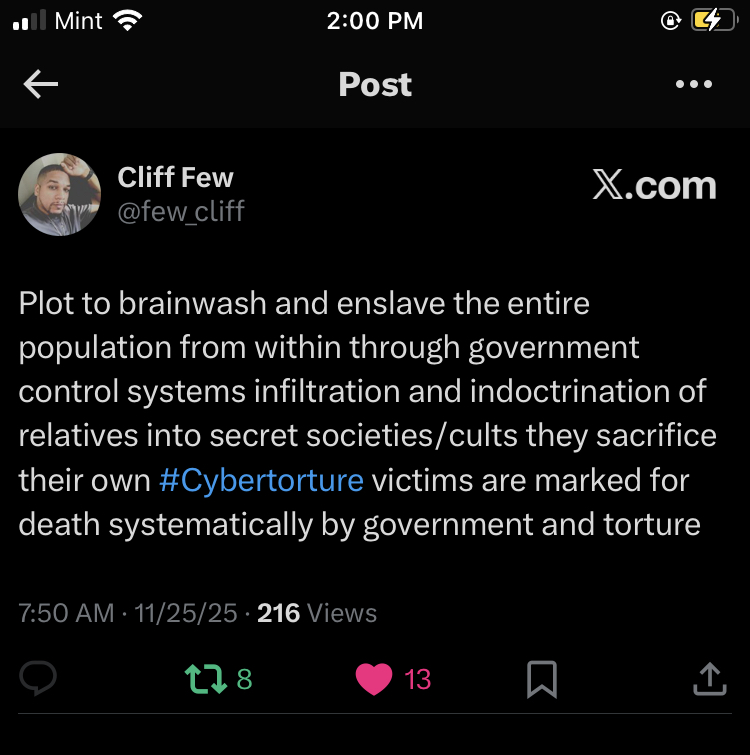Screen dimensions: 750x755
Task: Tap the battery charging icon
Action: tap(714, 21)
